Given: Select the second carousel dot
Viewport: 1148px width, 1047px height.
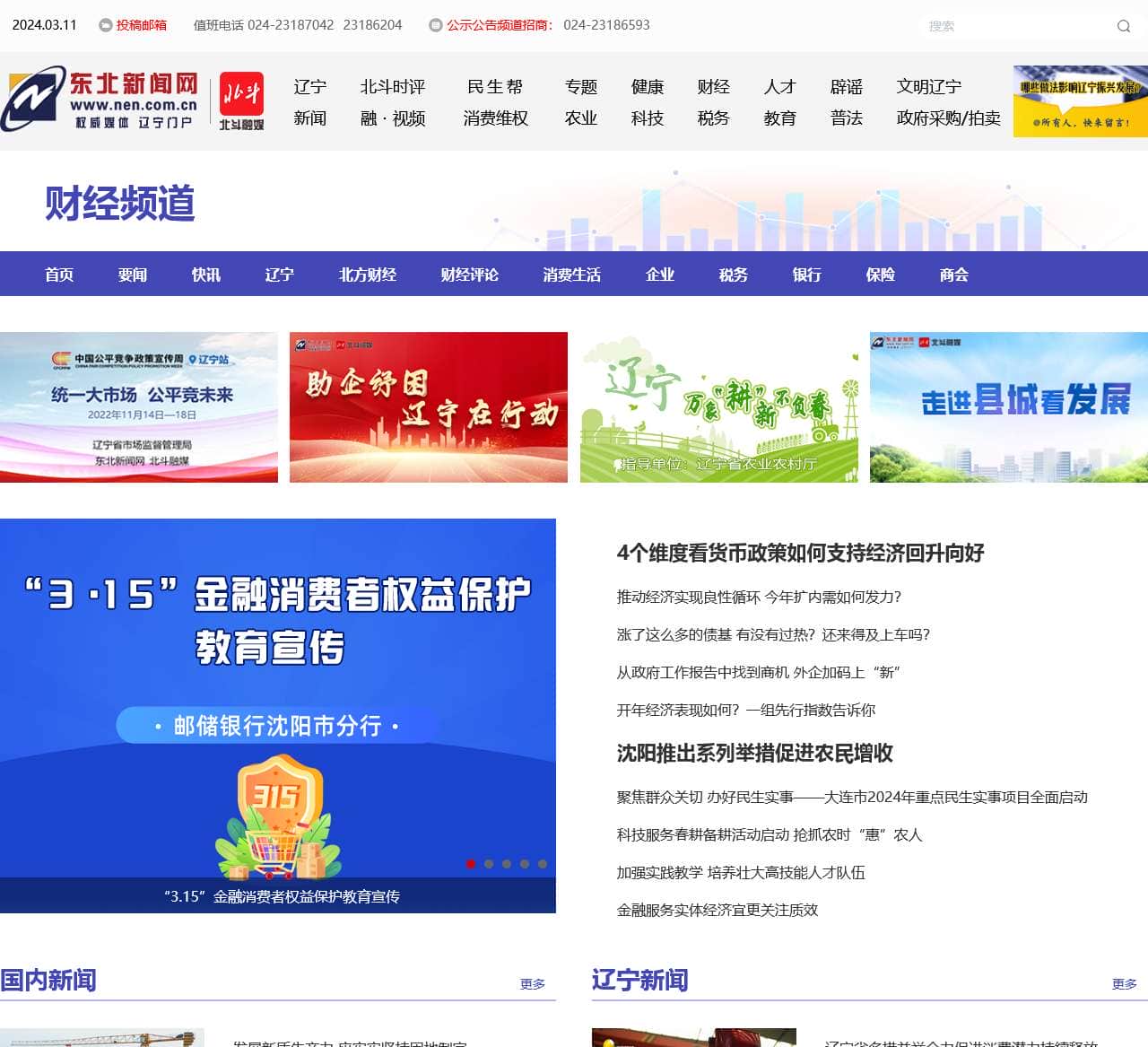Looking at the screenshot, I should pyautogui.click(x=488, y=865).
